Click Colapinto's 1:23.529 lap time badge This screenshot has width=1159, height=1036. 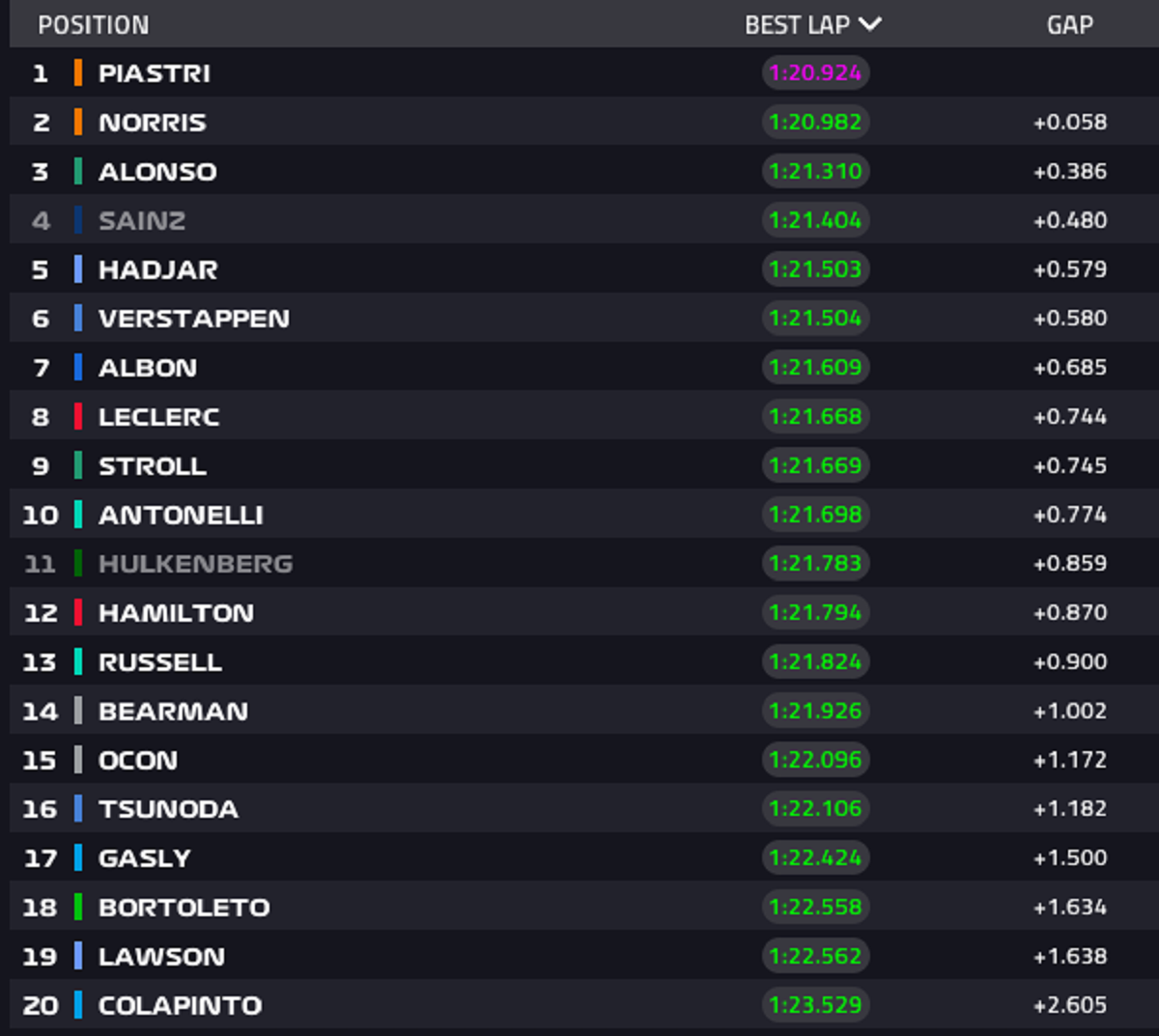815,1005
